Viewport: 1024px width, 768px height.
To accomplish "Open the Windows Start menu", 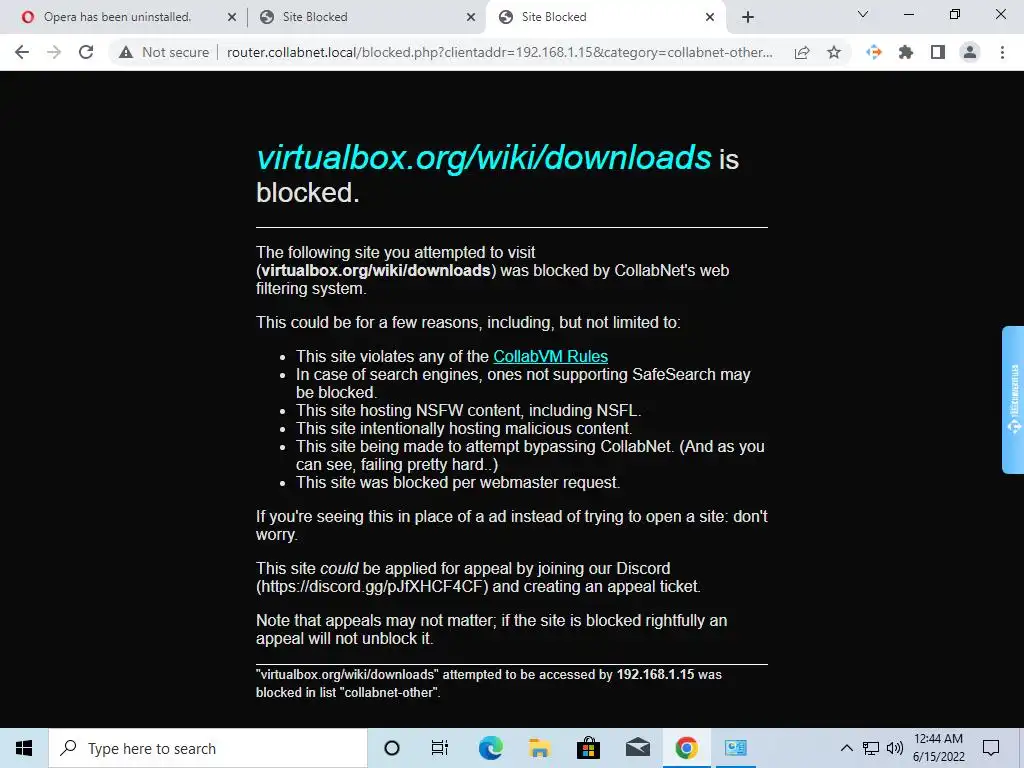I will pyautogui.click(x=24, y=748).
